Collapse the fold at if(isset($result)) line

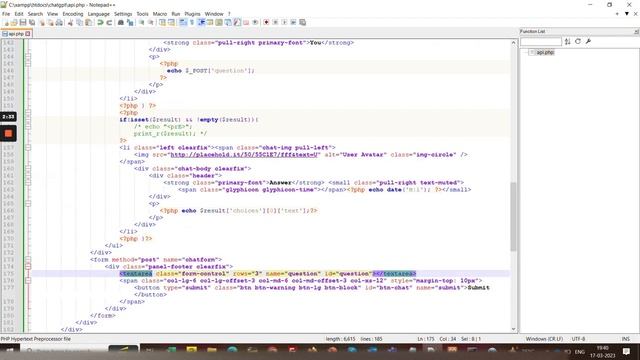[x=28, y=120]
